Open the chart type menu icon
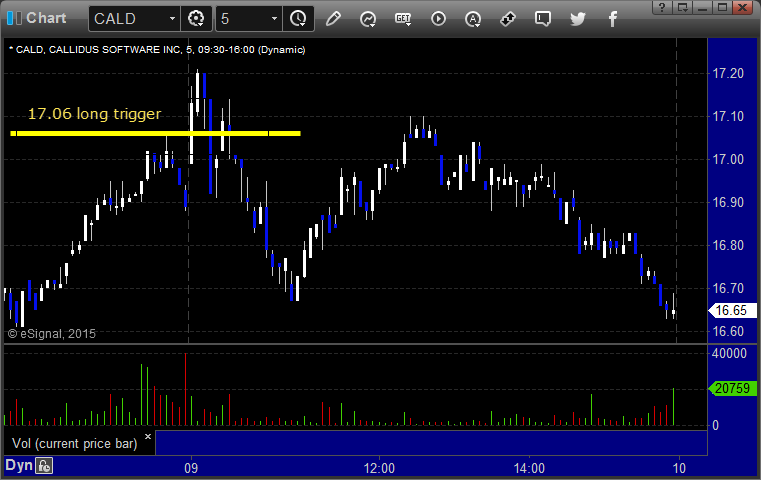 (x=368, y=19)
